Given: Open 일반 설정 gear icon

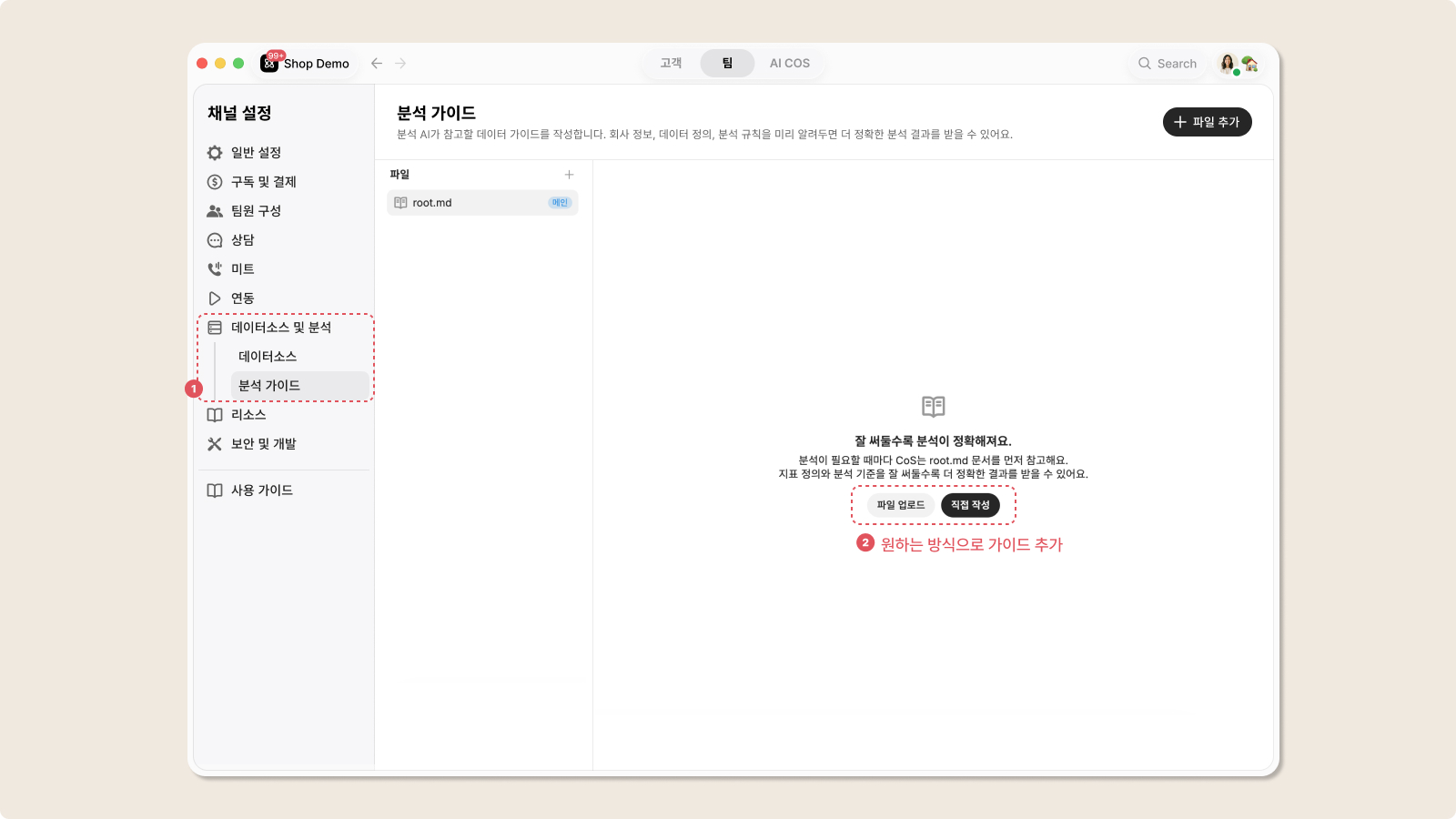Looking at the screenshot, I should (215, 153).
